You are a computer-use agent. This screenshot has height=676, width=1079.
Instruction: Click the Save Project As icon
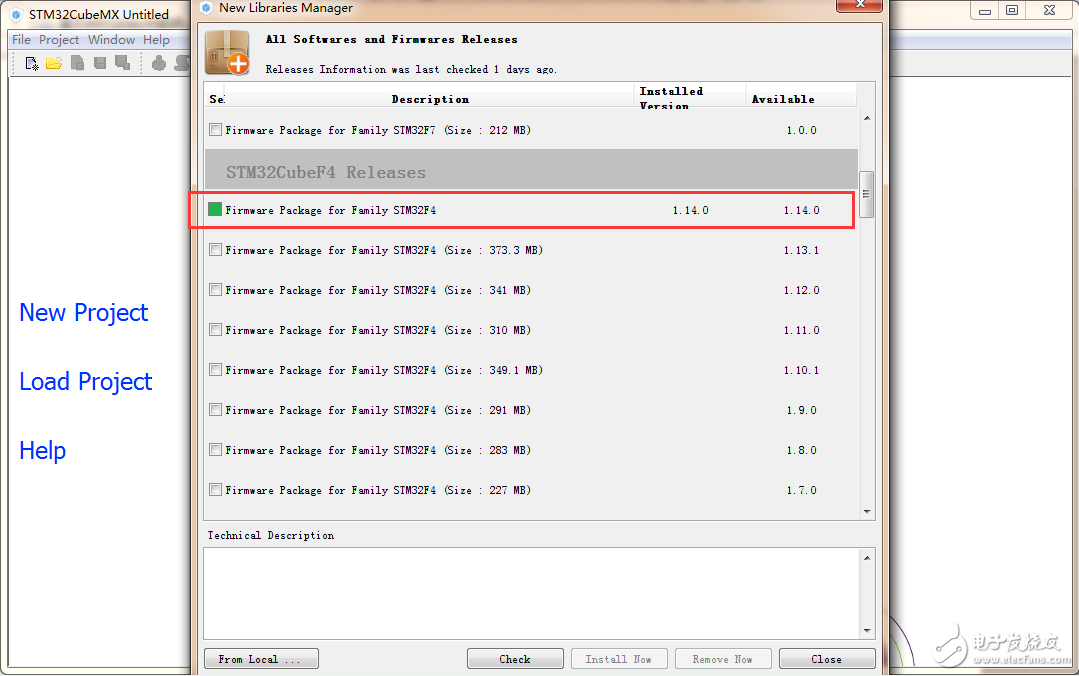tap(122, 63)
